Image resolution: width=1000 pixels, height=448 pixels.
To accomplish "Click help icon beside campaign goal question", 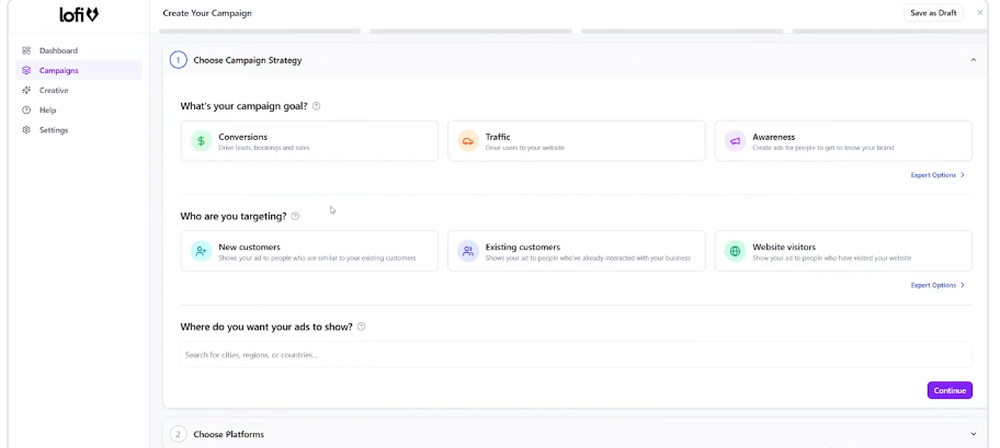I will 317,106.
